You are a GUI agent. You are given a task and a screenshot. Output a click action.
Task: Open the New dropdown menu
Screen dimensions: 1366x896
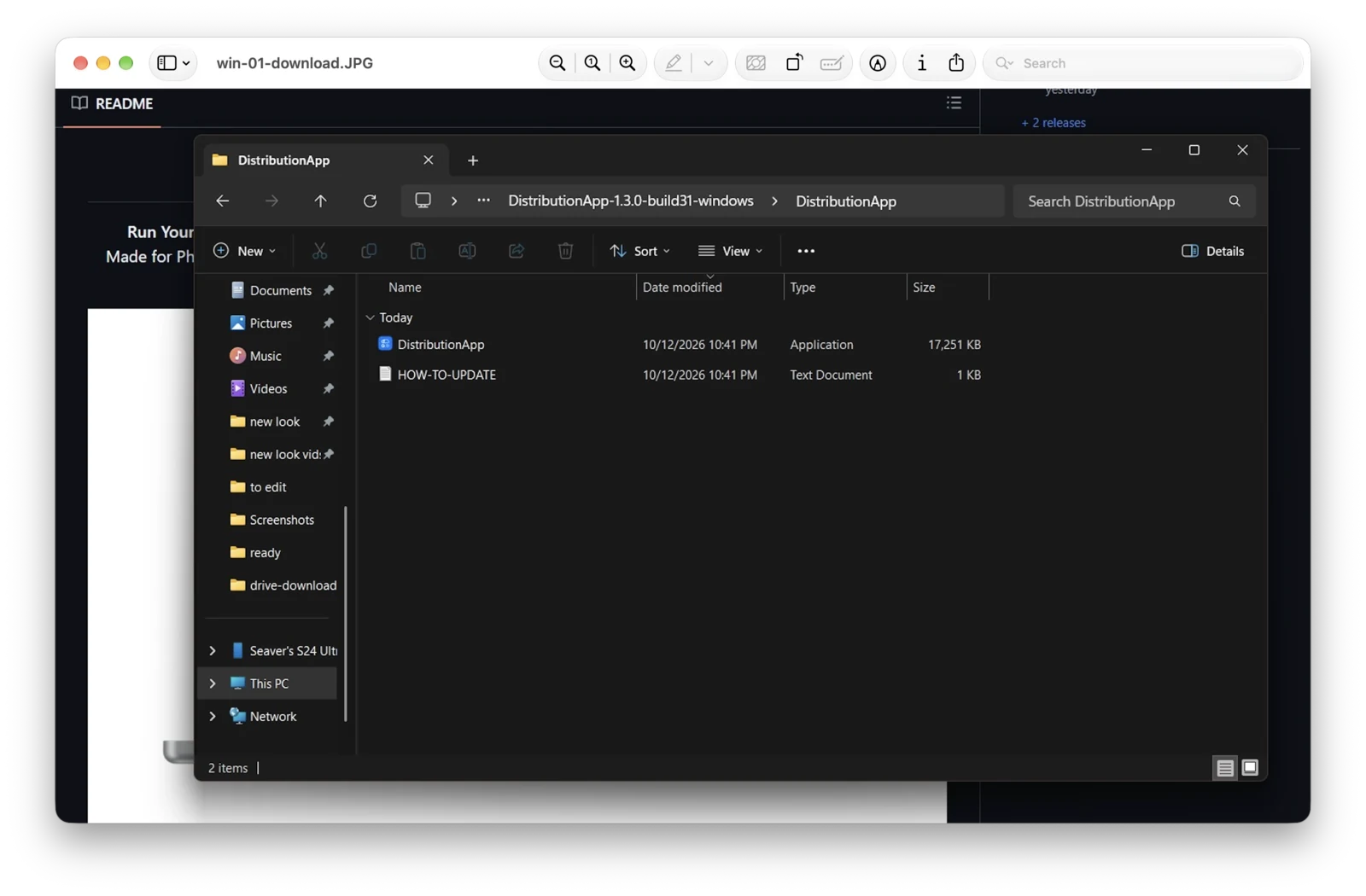pyautogui.click(x=245, y=251)
